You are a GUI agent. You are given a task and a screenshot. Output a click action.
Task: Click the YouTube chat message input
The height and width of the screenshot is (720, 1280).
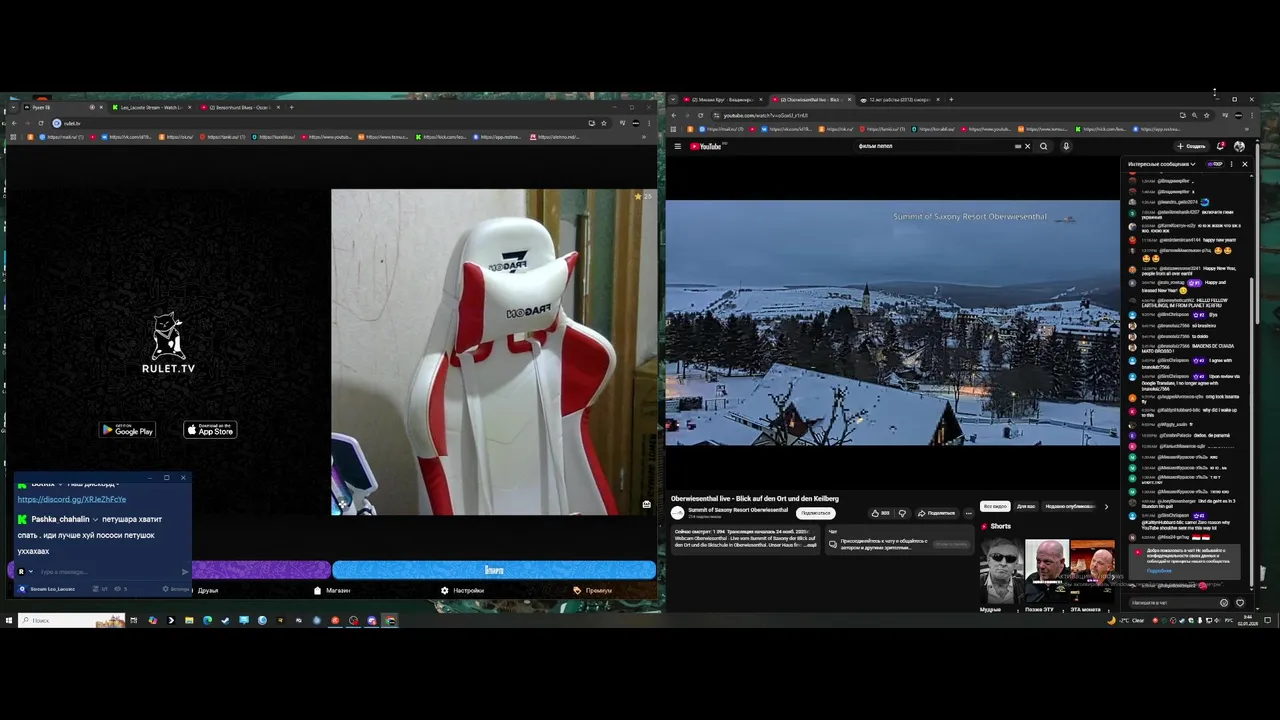pos(1172,603)
